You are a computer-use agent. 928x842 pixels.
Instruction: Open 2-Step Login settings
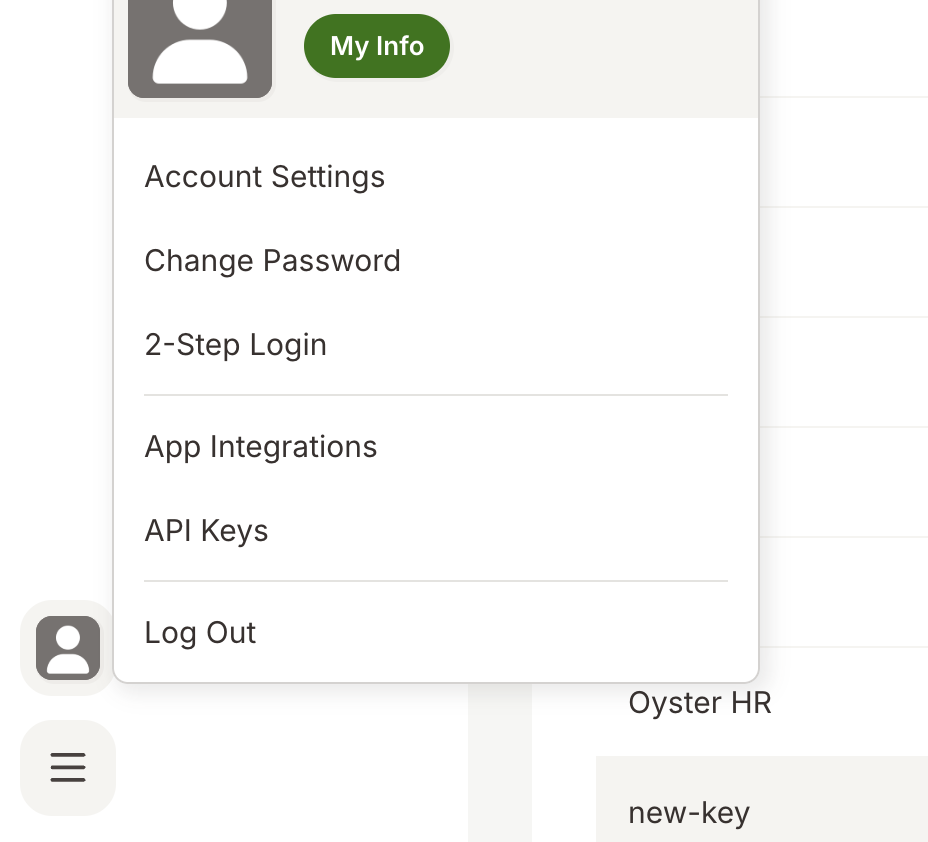236,344
